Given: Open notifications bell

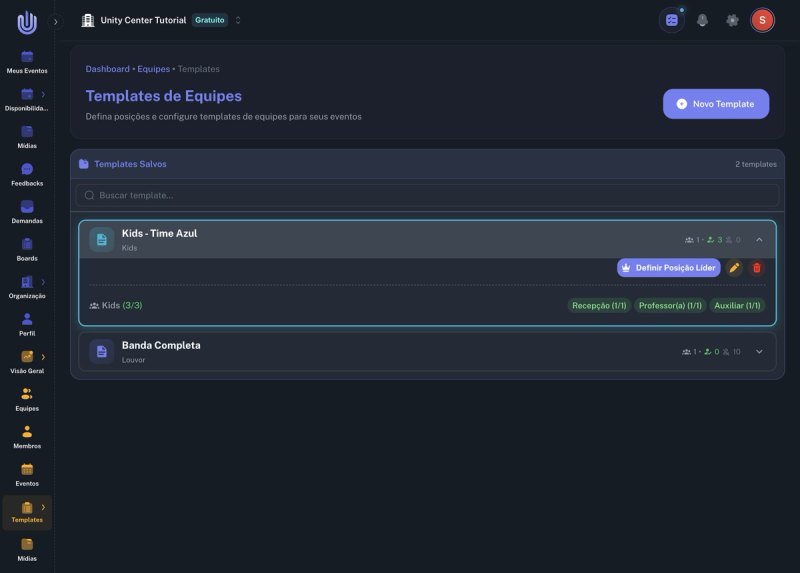Looking at the screenshot, I should (703, 20).
